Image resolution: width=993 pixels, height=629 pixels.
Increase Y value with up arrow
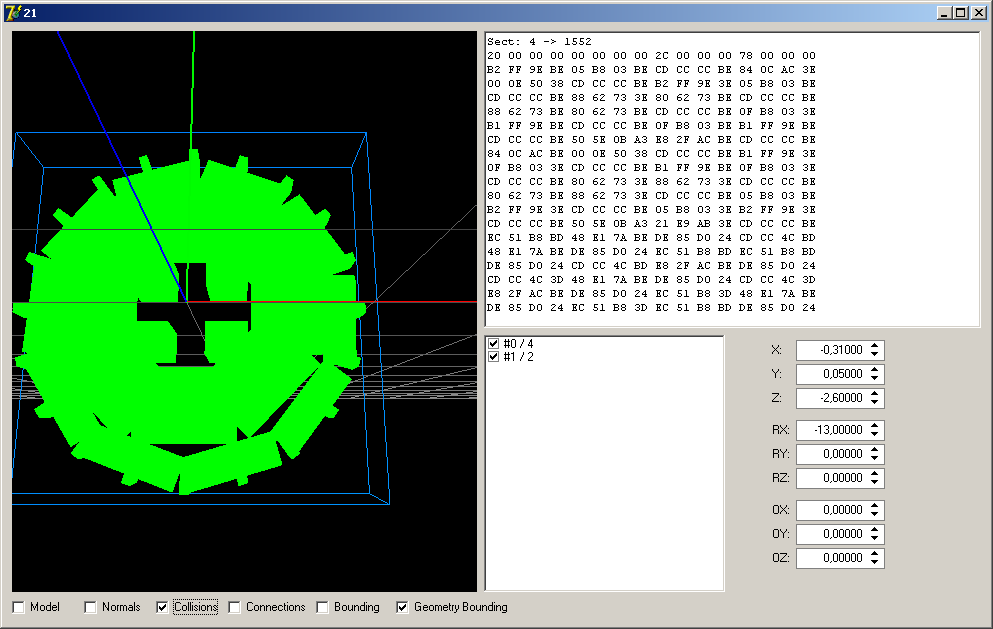(x=875, y=369)
